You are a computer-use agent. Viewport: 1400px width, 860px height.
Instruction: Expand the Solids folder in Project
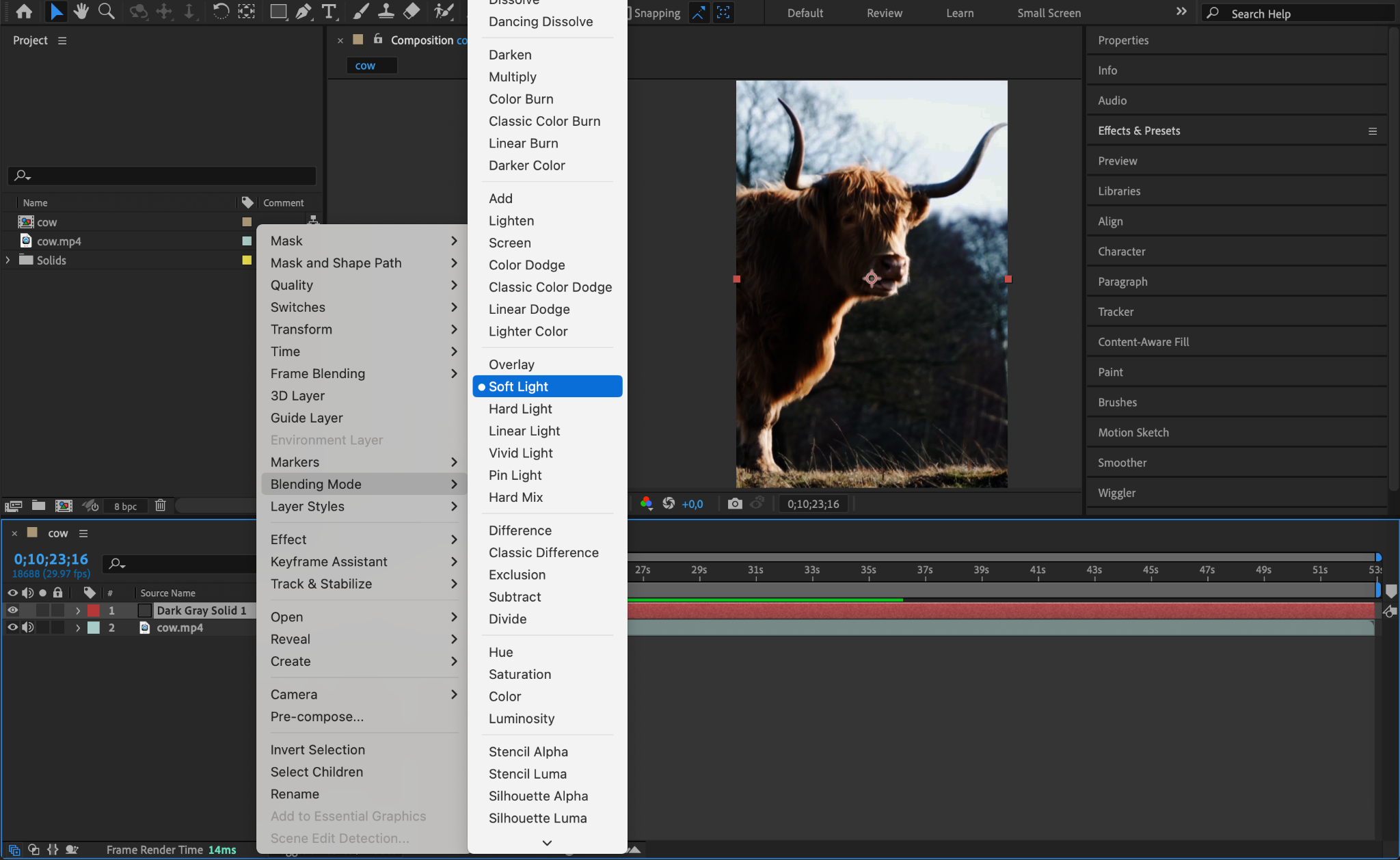coord(8,260)
